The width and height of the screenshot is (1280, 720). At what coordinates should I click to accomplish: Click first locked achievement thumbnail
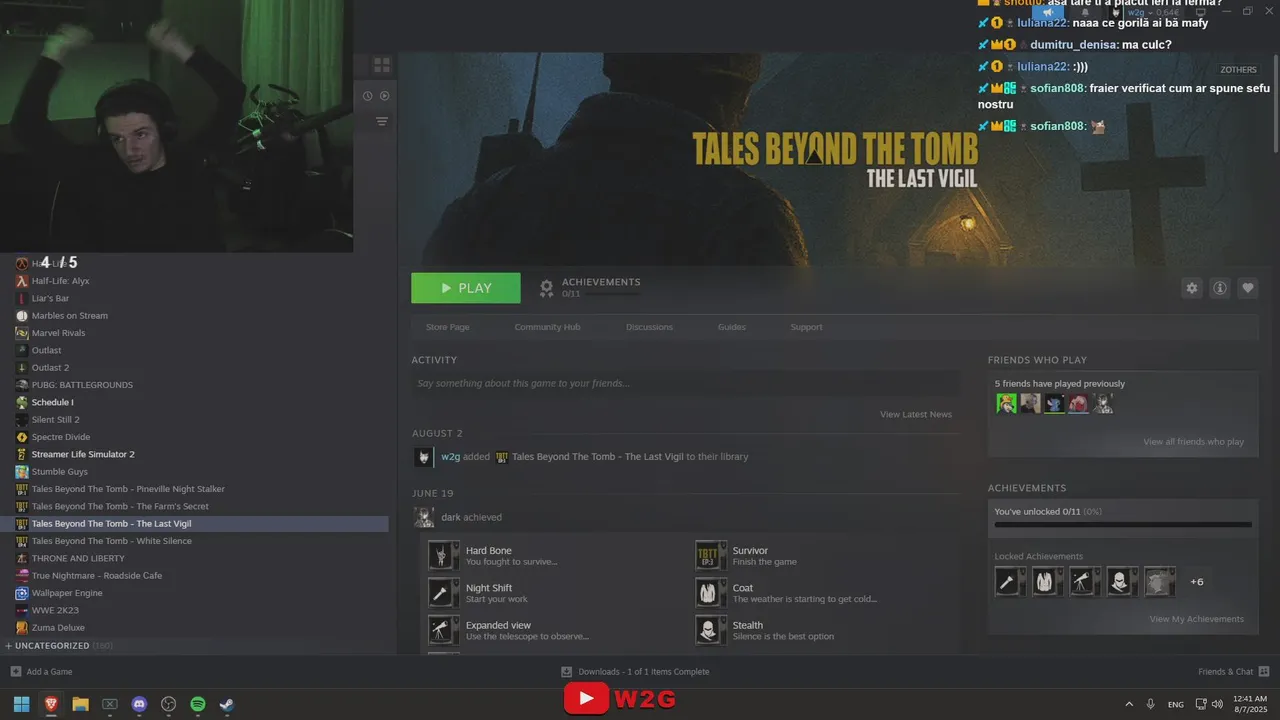click(x=1010, y=581)
